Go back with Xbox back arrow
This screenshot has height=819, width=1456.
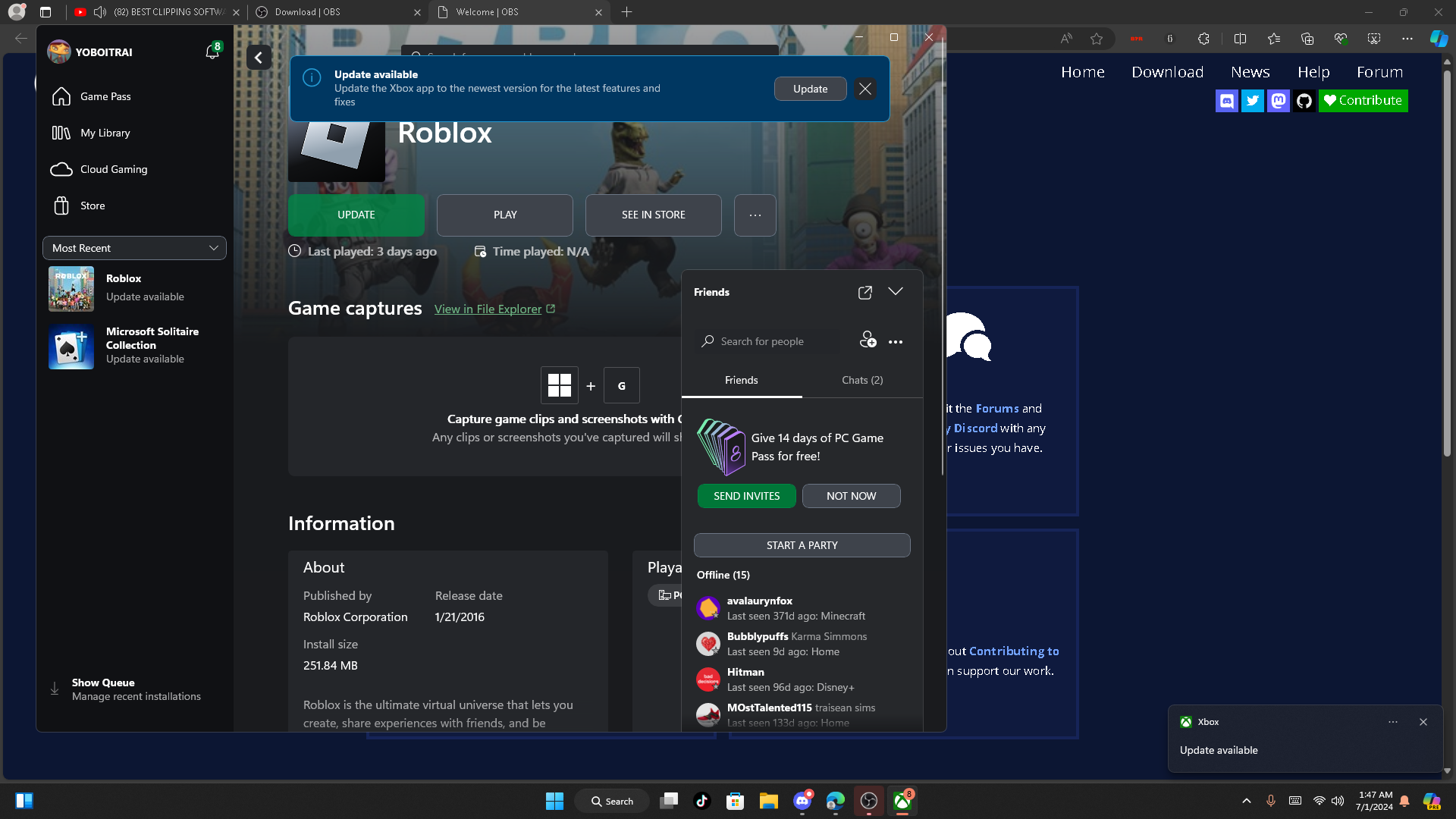tap(259, 58)
